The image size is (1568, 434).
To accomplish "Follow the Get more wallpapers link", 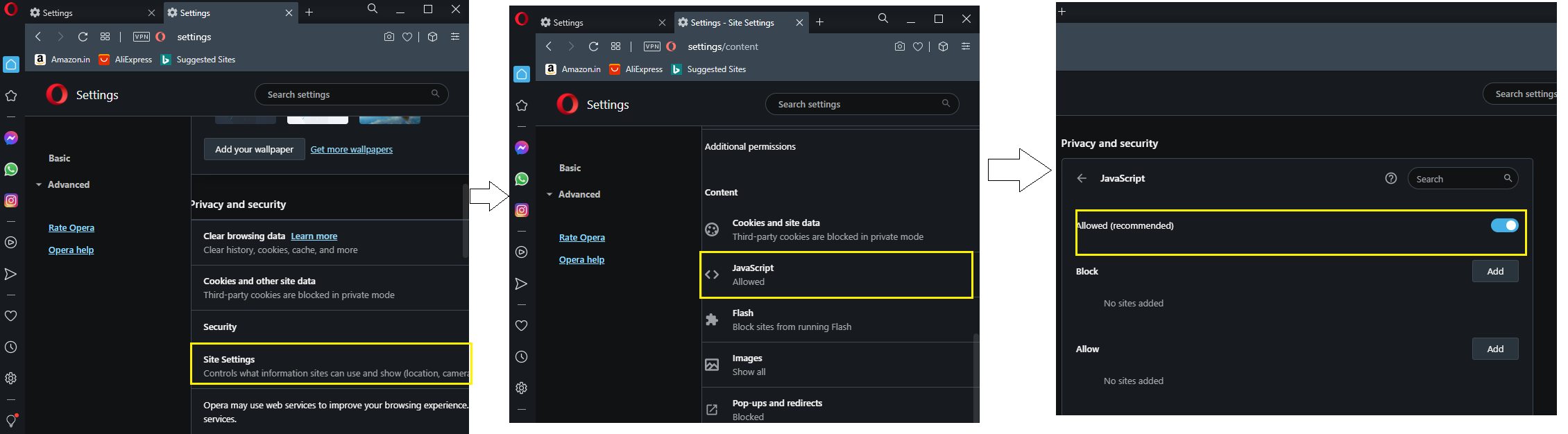I will pyautogui.click(x=351, y=149).
